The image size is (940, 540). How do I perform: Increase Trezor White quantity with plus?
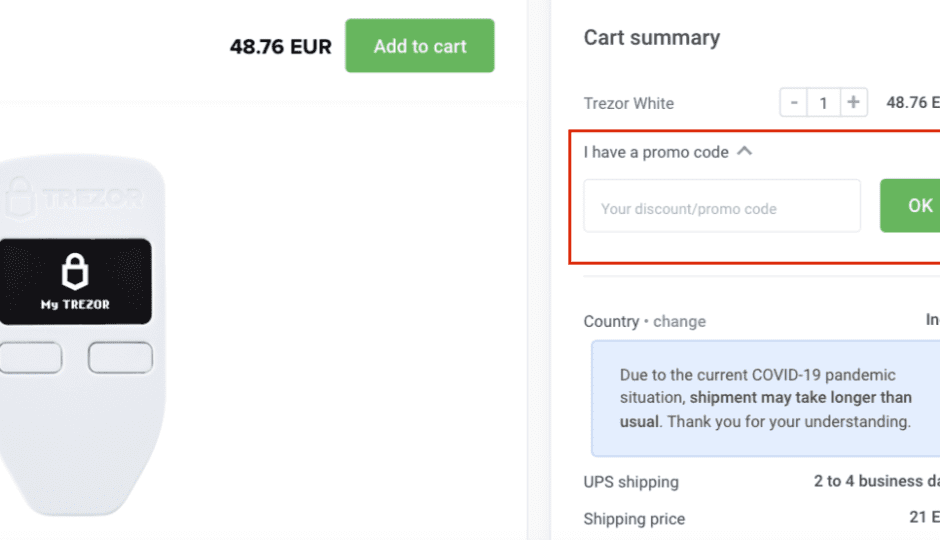coord(853,102)
